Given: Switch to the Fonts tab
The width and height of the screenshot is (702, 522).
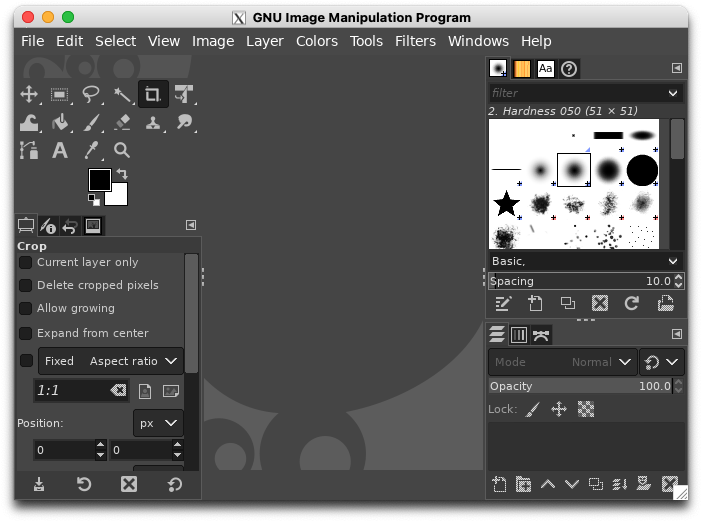Looking at the screenshot, I should (x=545, y=69).
